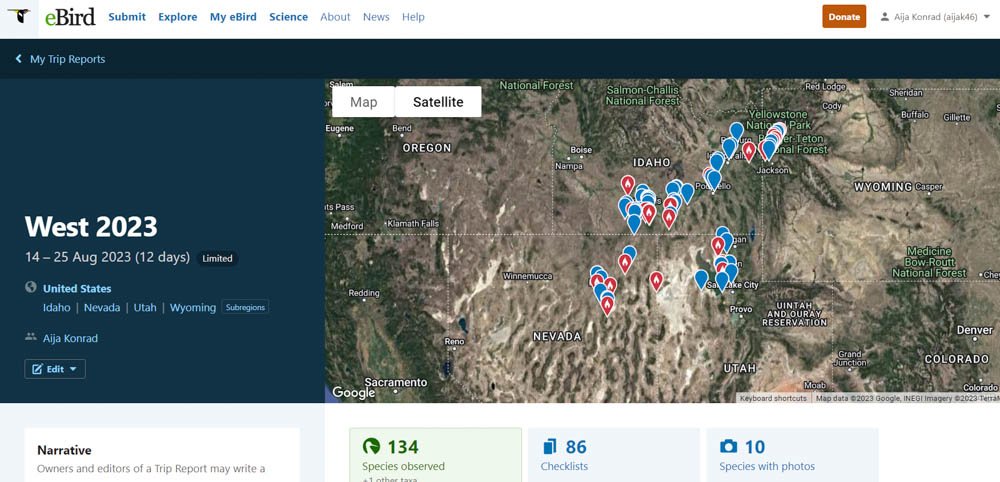The image size is (1000, 482).
Task: Click the Google logo on the map
Action: 353,393
